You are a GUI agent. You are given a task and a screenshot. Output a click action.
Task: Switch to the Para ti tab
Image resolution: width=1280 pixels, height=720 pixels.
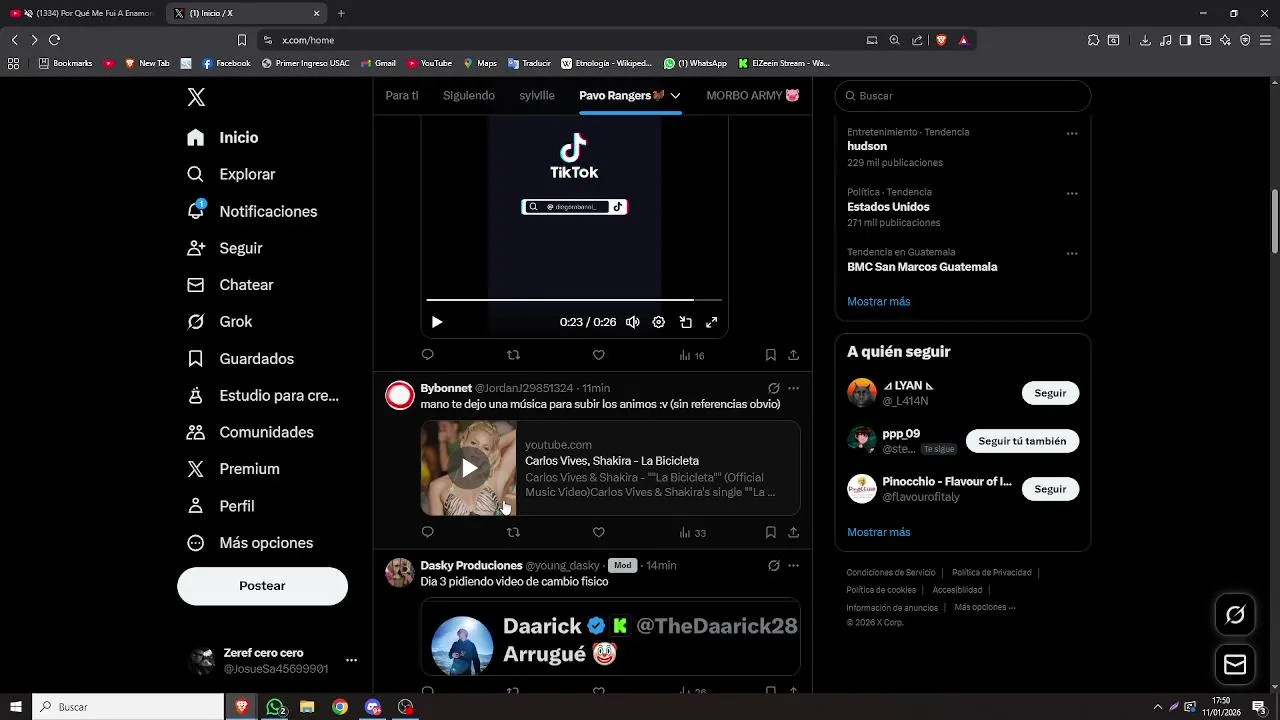[x=402, y=96]
